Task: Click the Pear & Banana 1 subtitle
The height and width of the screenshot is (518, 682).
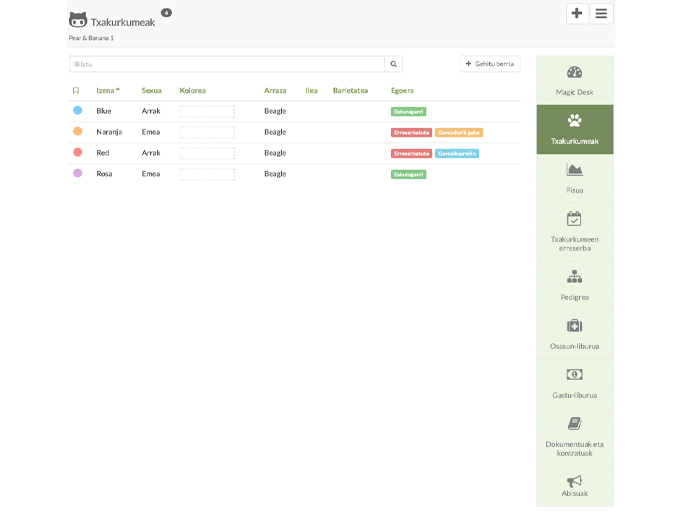Action: [91, 38]
